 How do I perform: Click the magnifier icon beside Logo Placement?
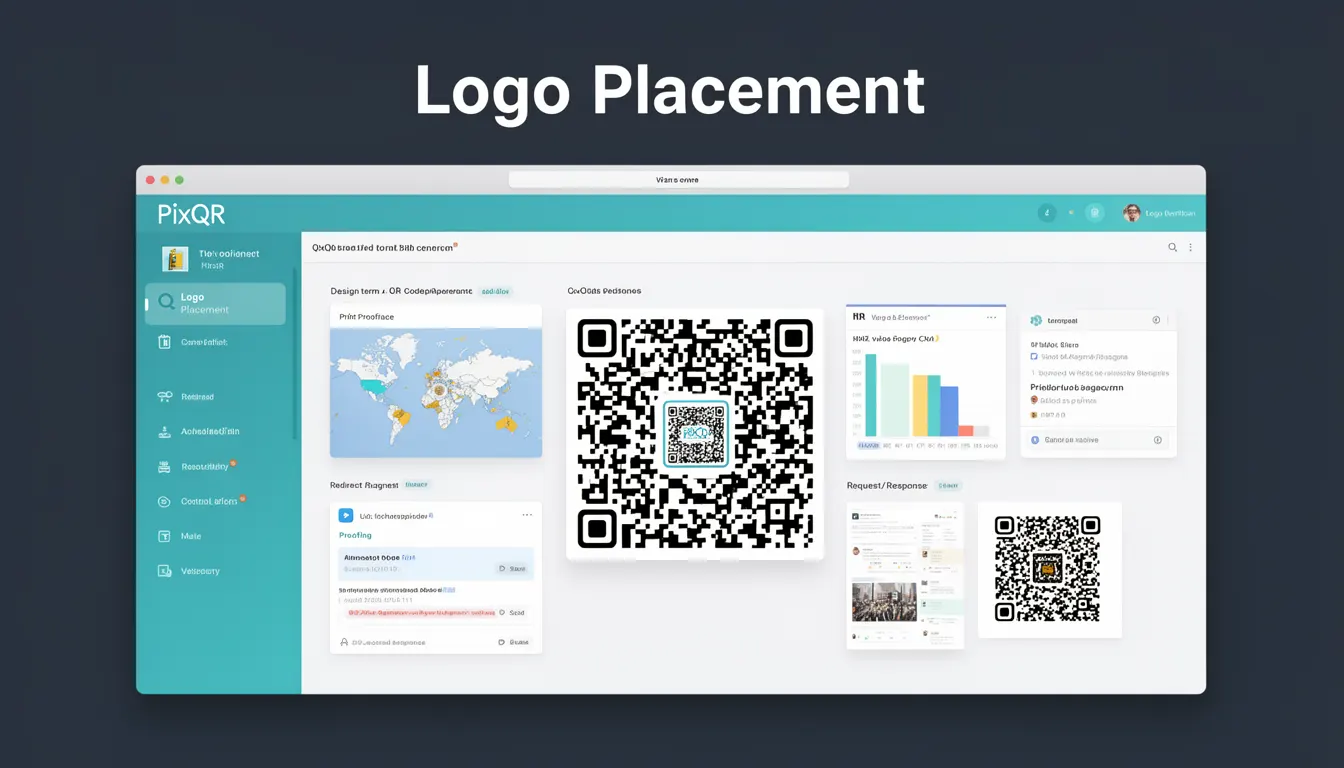point(166,302)
